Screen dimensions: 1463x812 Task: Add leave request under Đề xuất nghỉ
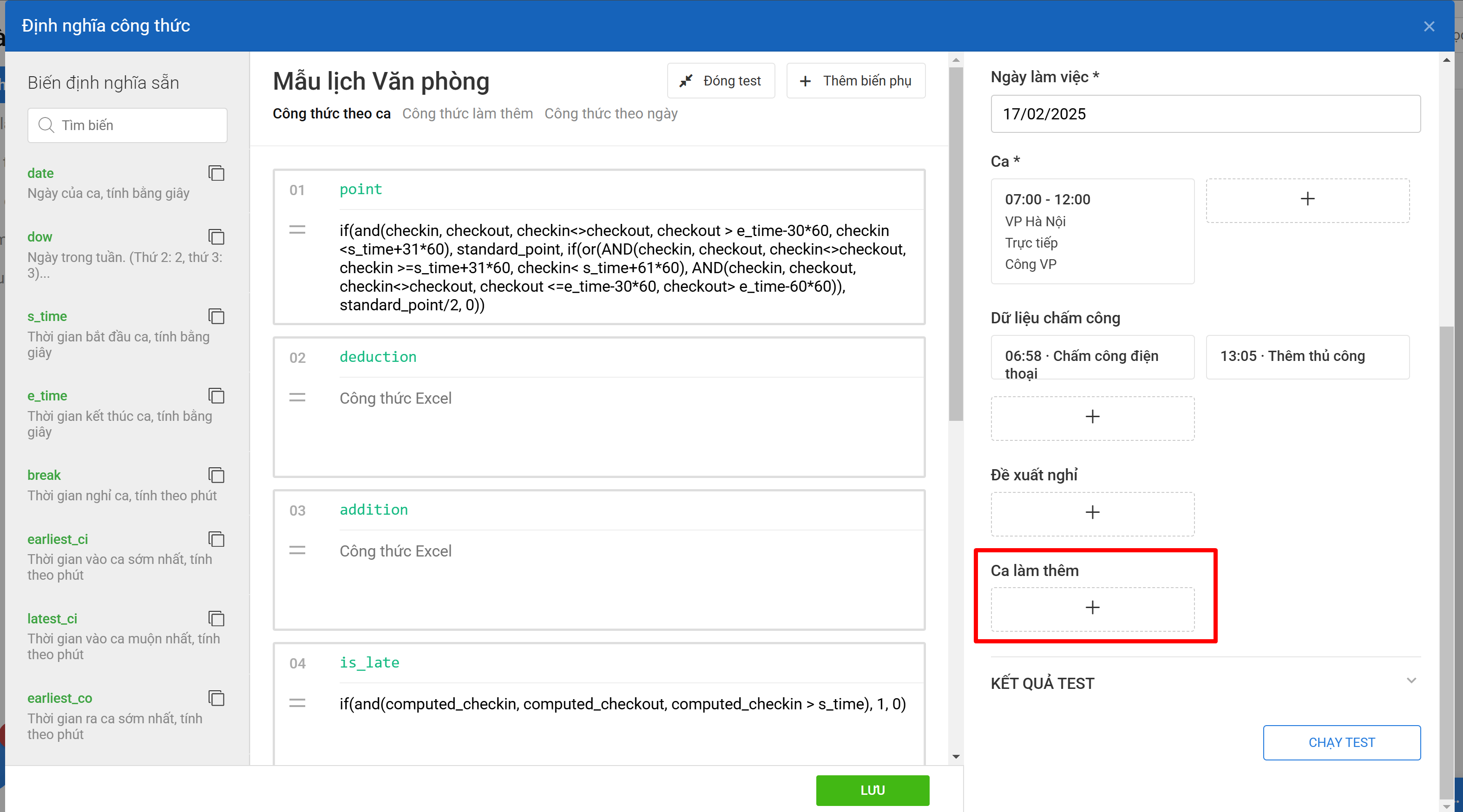tap(1092, 513)
